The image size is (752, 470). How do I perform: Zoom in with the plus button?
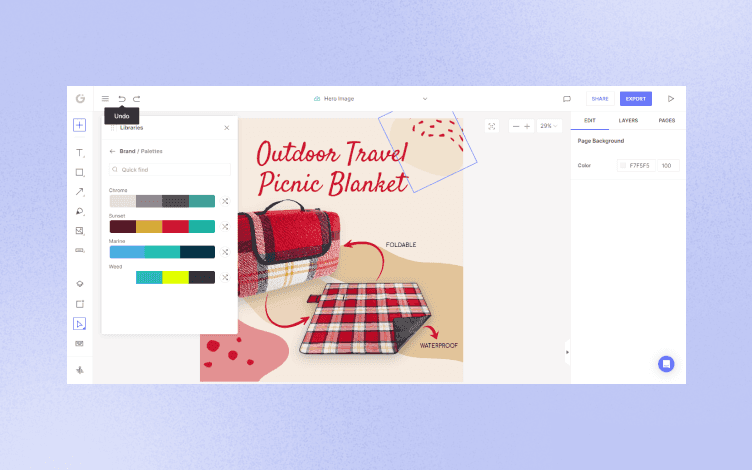(x=527, y=126)
